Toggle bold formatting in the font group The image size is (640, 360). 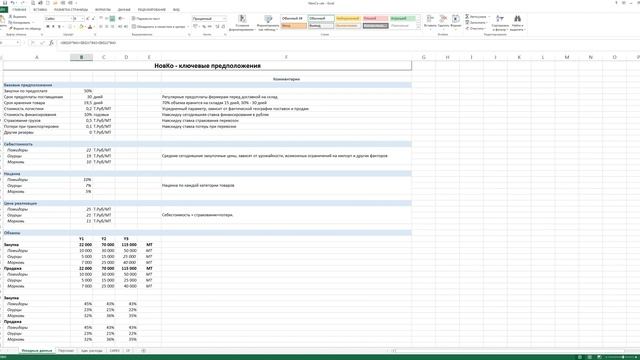(48, 27)
